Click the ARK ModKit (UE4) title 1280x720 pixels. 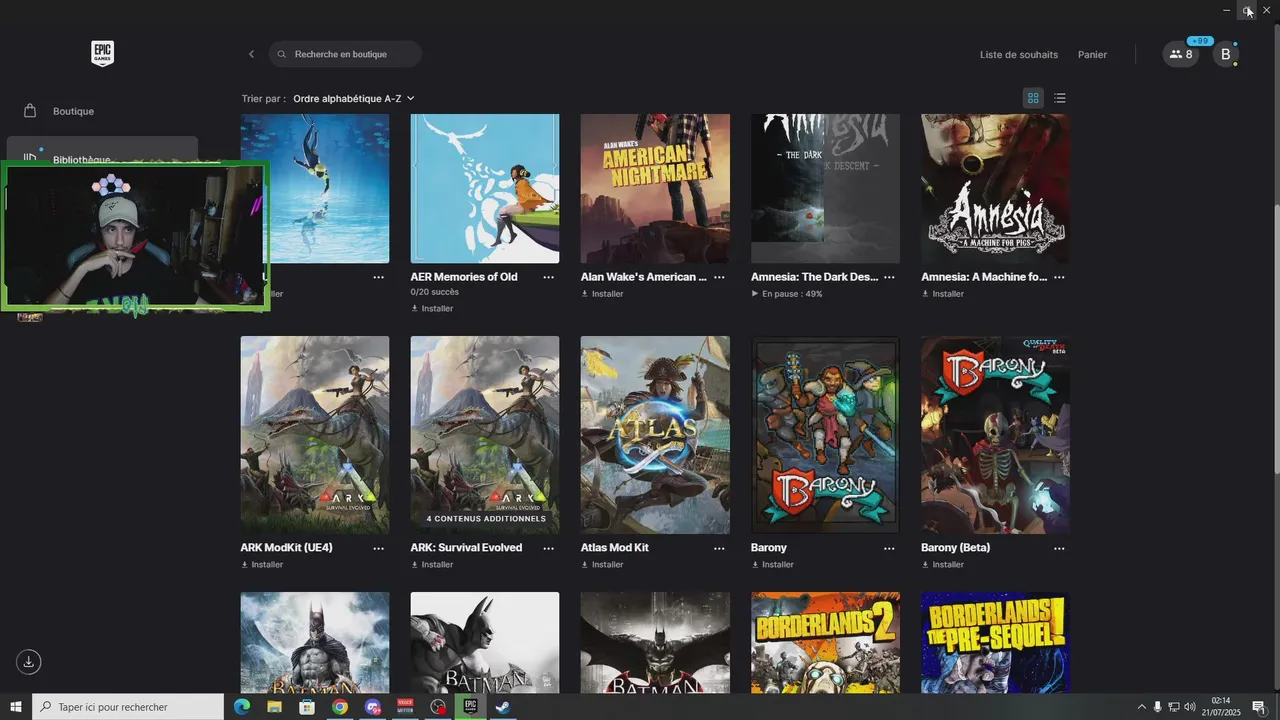click(x=286, y=548)
